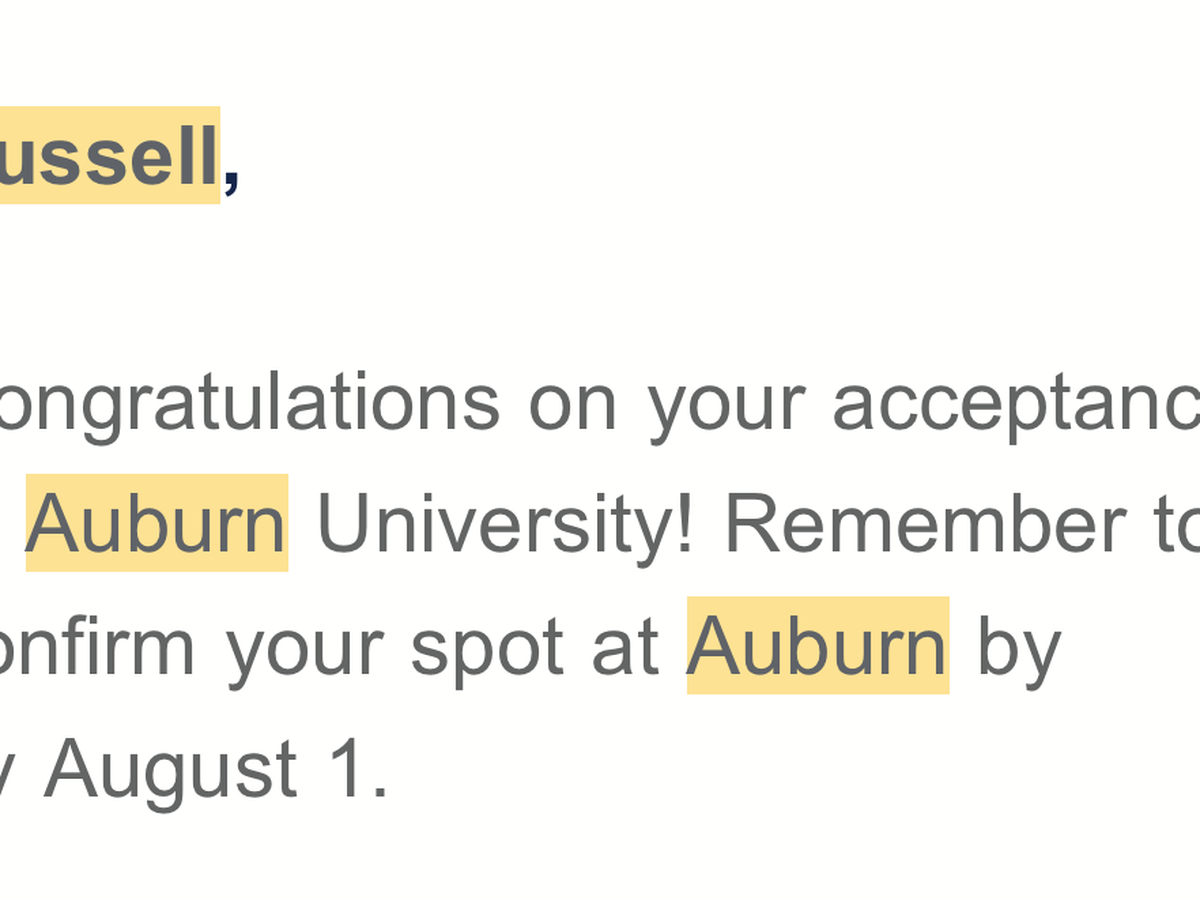The width and height of the screenshot is (1200, 900).
Task: Click the highlighted name field ending in 'ussell'
Action: point(109,155)
